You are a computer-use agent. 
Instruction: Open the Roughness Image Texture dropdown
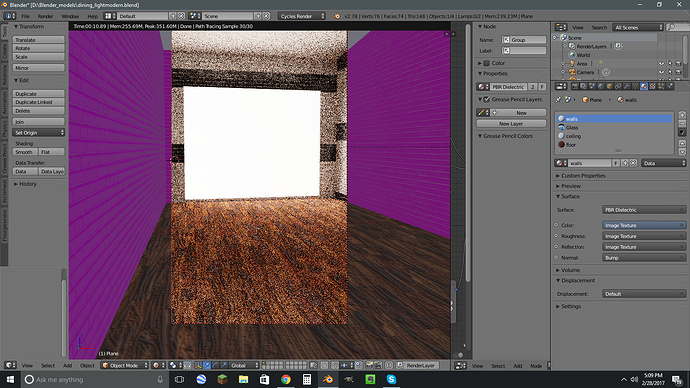coord(644,236)
